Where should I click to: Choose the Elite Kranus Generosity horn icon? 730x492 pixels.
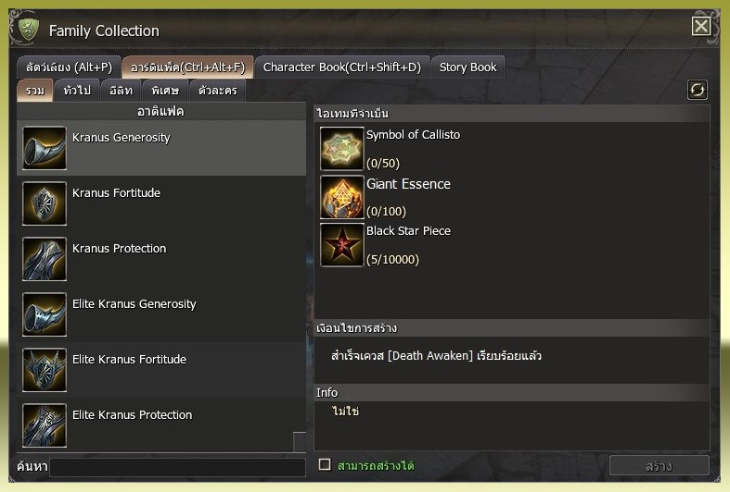point(44,314)
